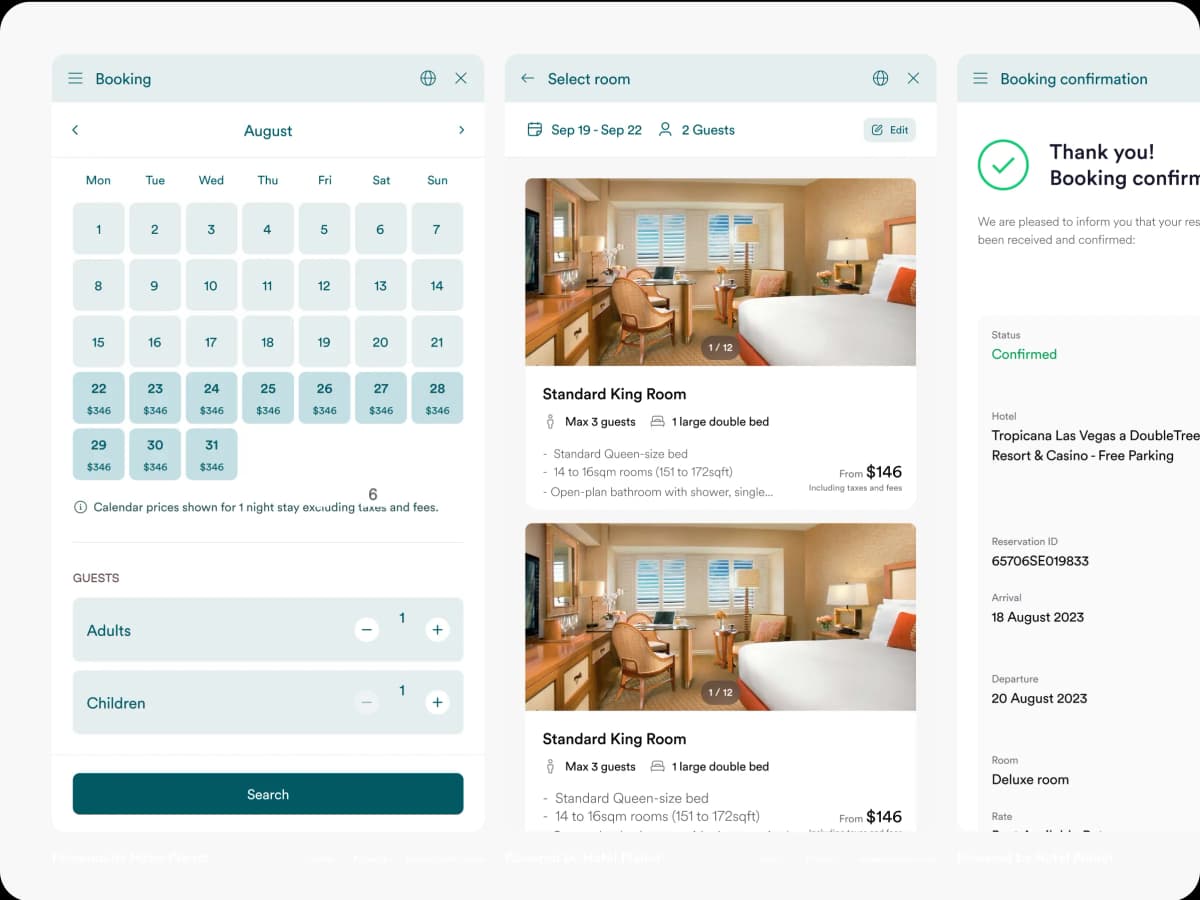Open hamburger menu in Booking confirmation panel

[980, 78]
